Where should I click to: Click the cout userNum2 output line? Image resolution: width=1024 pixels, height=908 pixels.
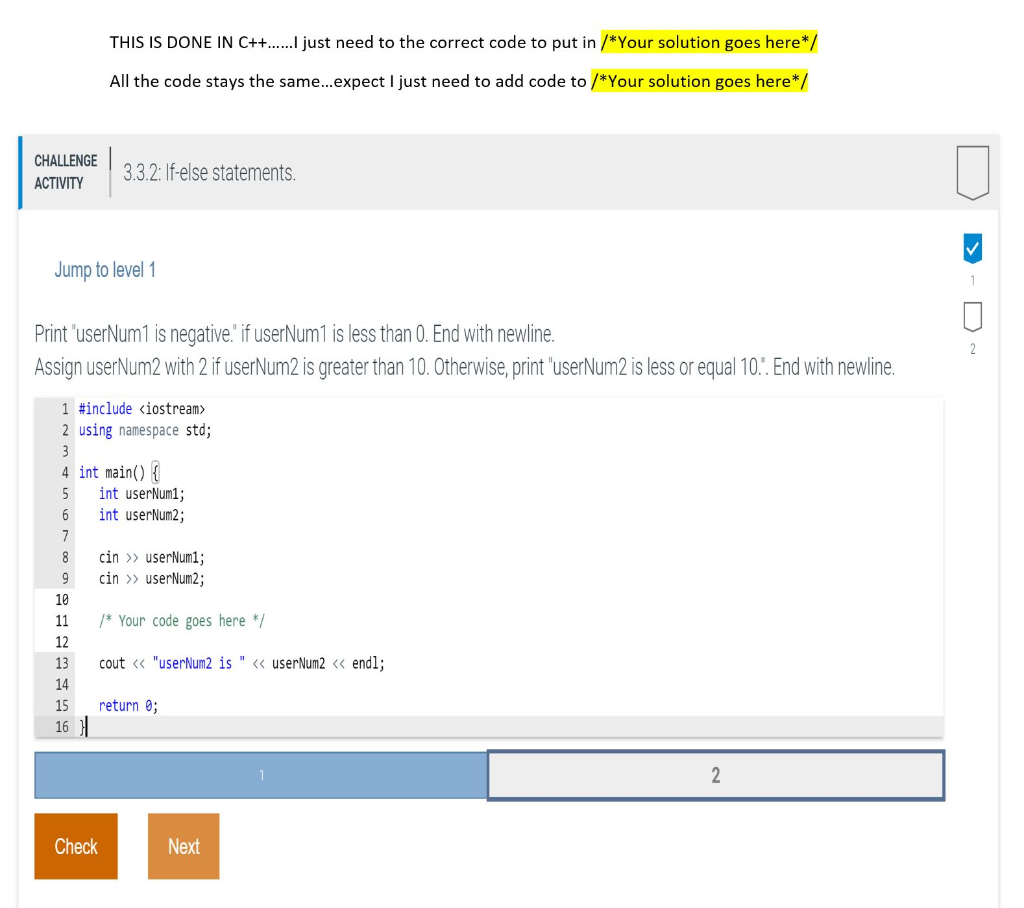[242, 663]
